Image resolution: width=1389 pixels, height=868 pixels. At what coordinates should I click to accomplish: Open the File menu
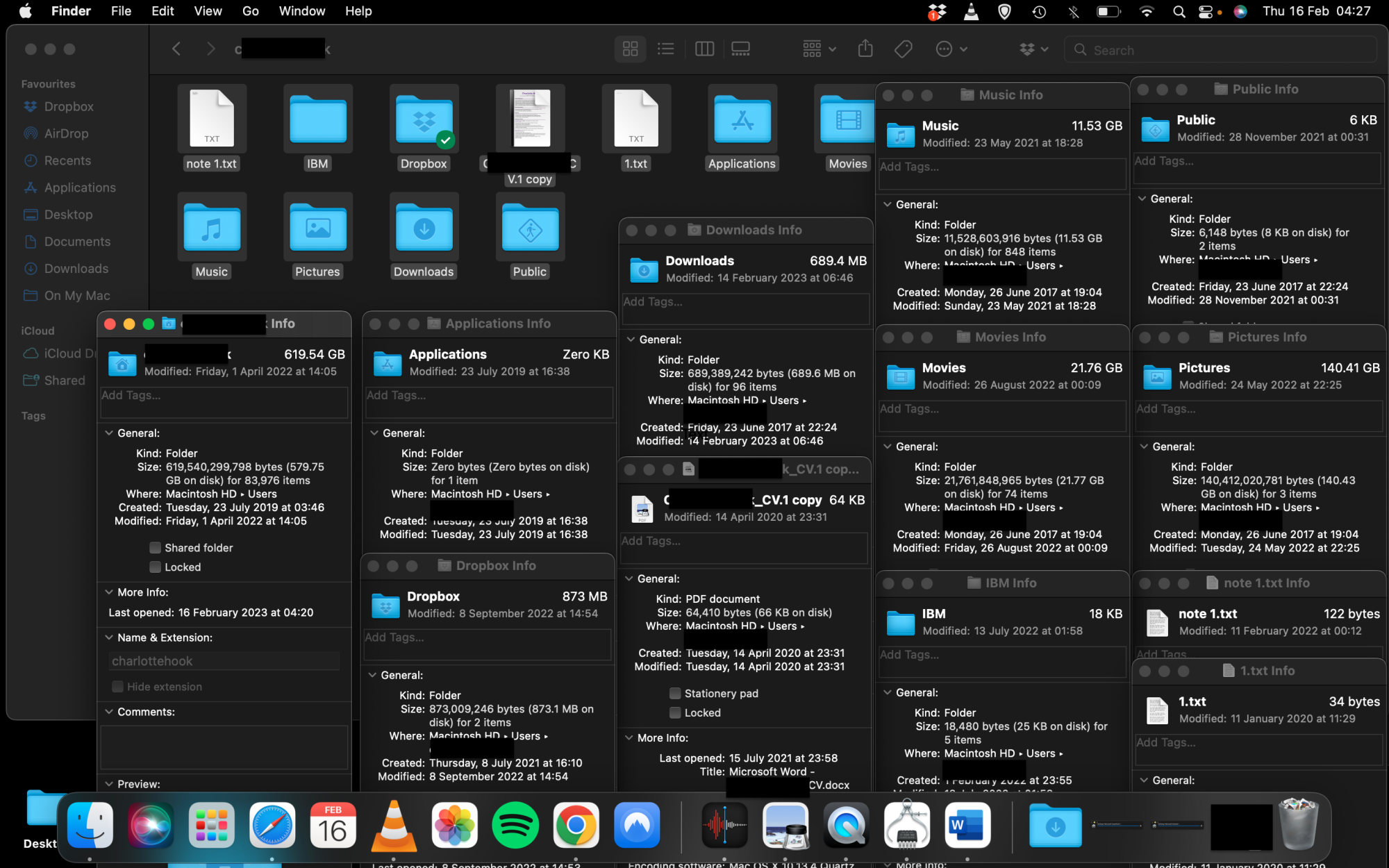point(121,11)
